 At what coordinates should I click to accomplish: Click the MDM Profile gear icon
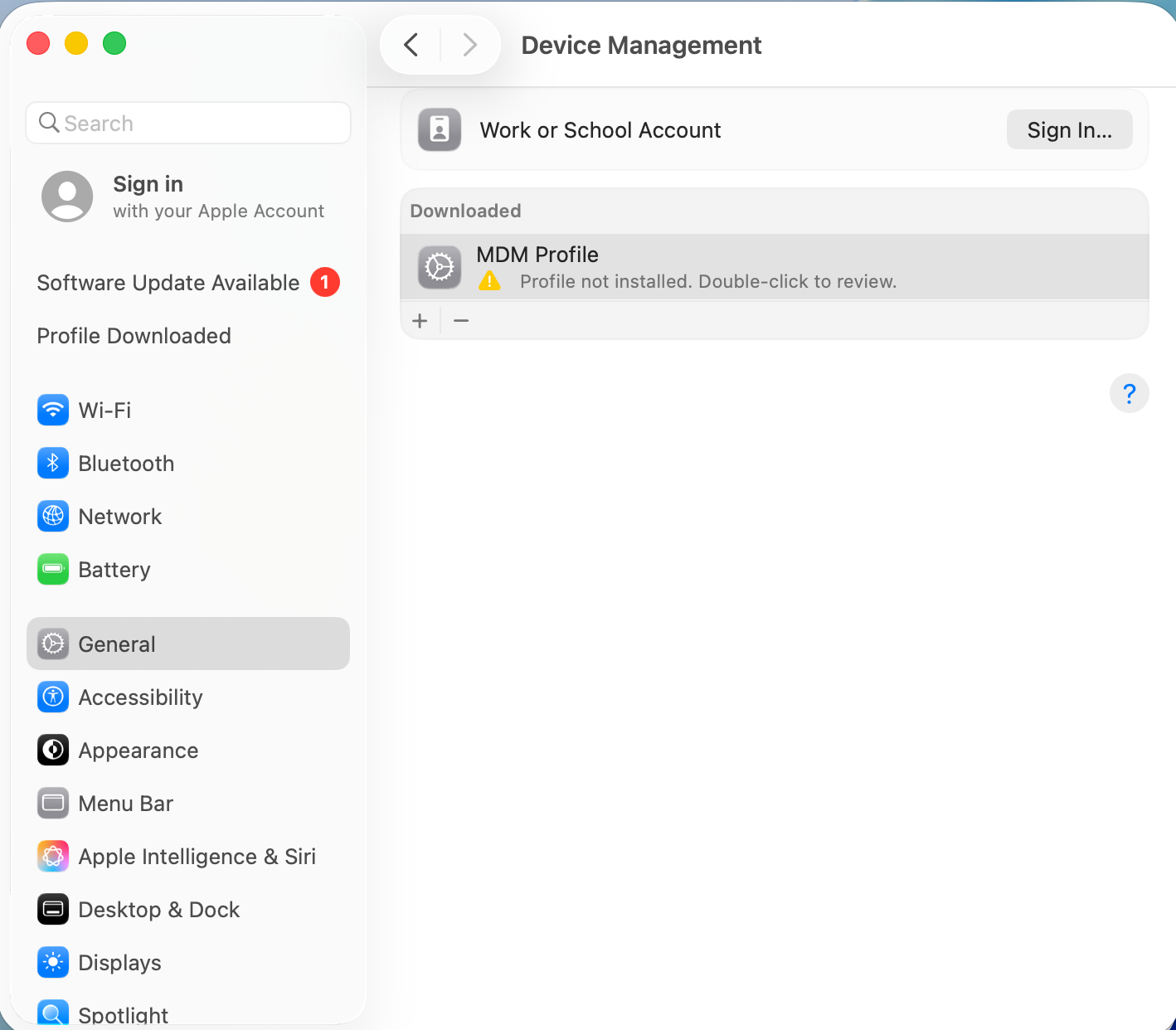click(x=439, y=266)
